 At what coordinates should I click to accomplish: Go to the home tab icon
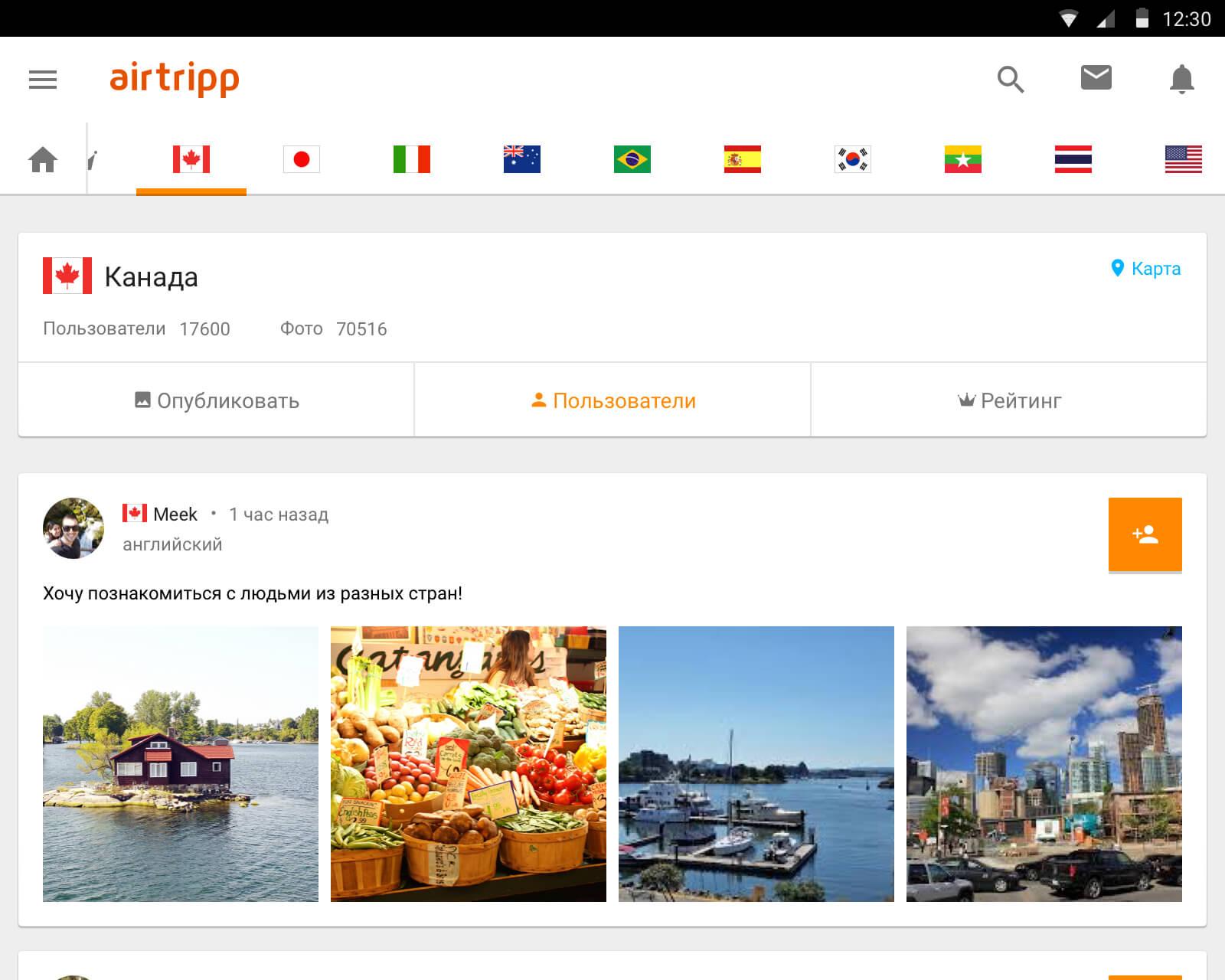coord(43,159)
